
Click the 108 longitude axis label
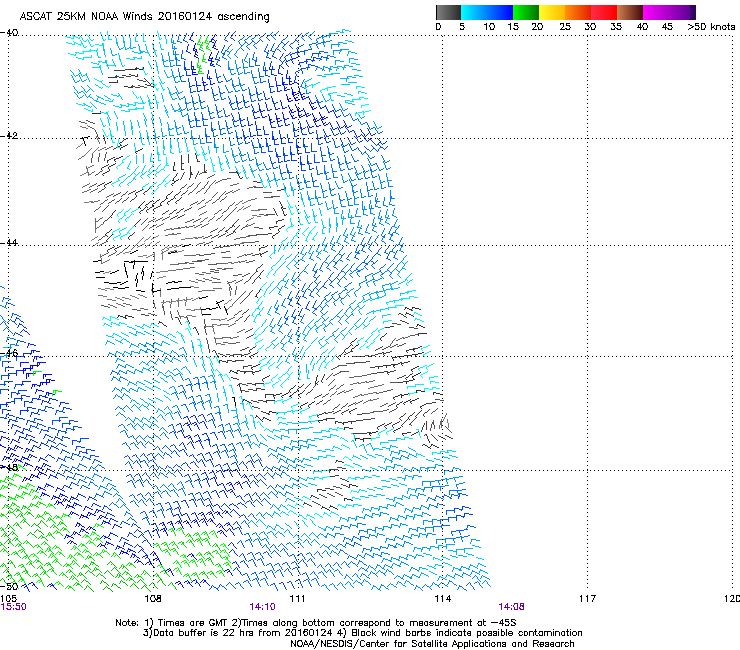point(153,599)
